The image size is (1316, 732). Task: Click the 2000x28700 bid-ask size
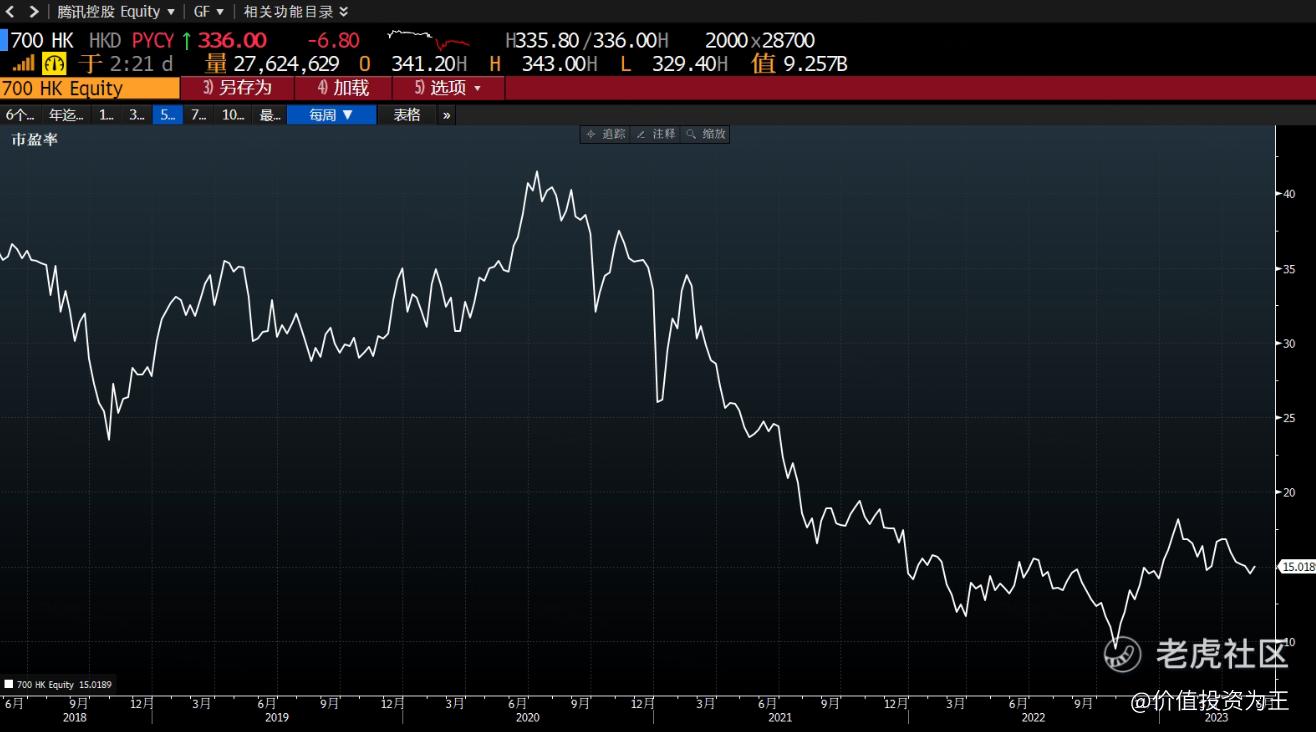[760, 41]
